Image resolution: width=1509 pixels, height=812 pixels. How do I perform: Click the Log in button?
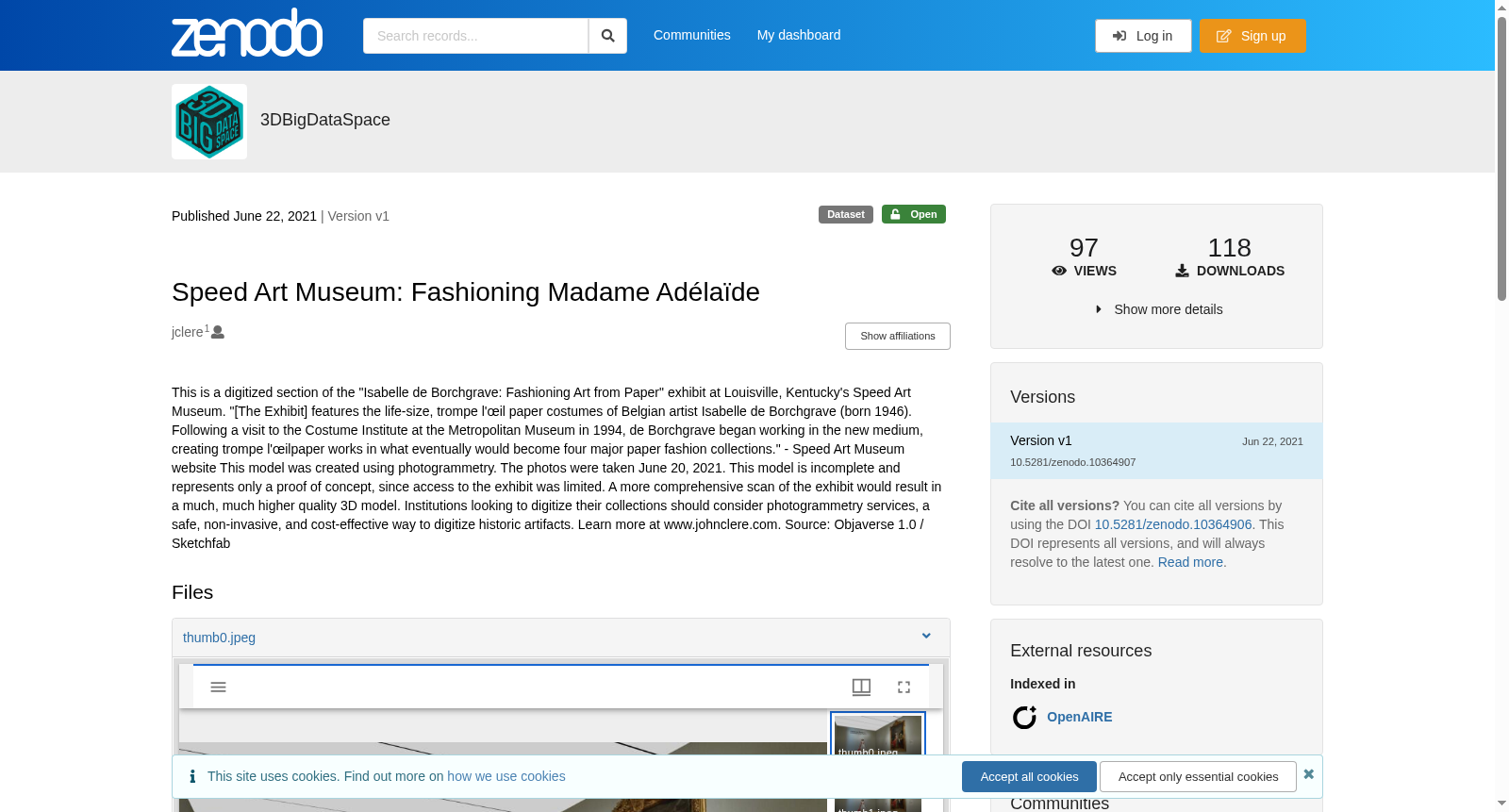pos(1143,36)
